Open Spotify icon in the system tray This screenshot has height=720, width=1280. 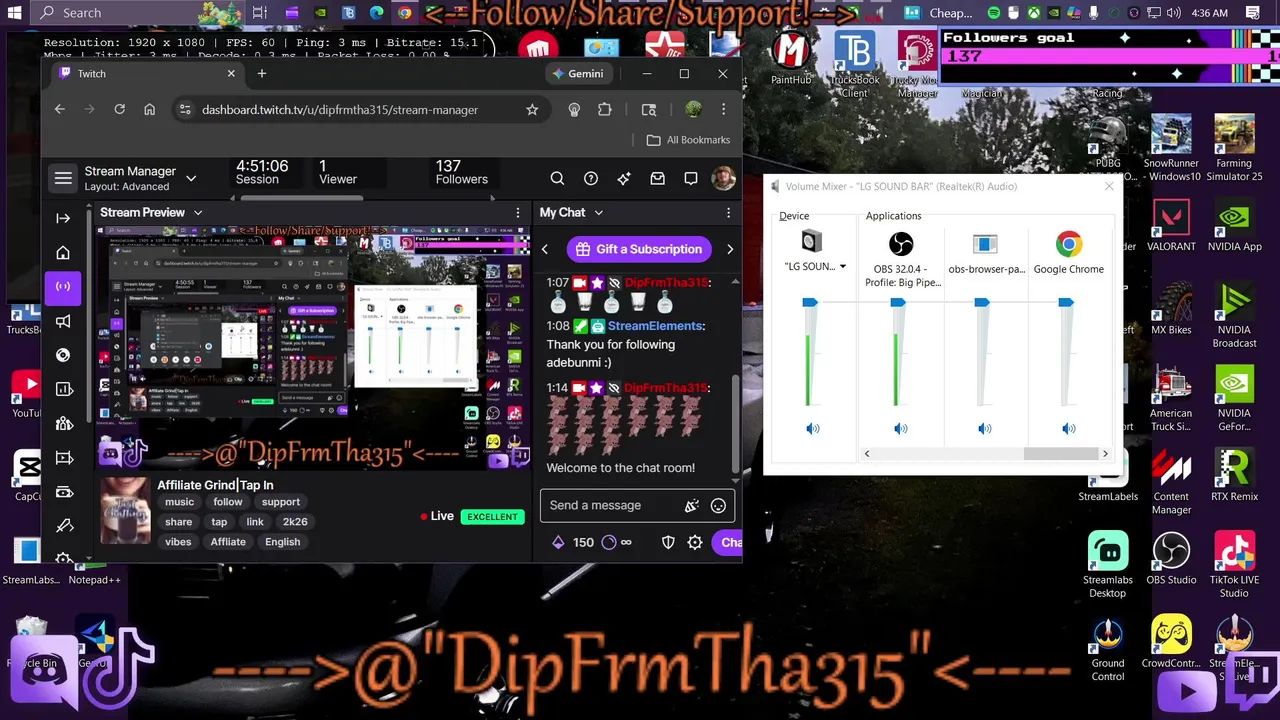pos(994,13)
